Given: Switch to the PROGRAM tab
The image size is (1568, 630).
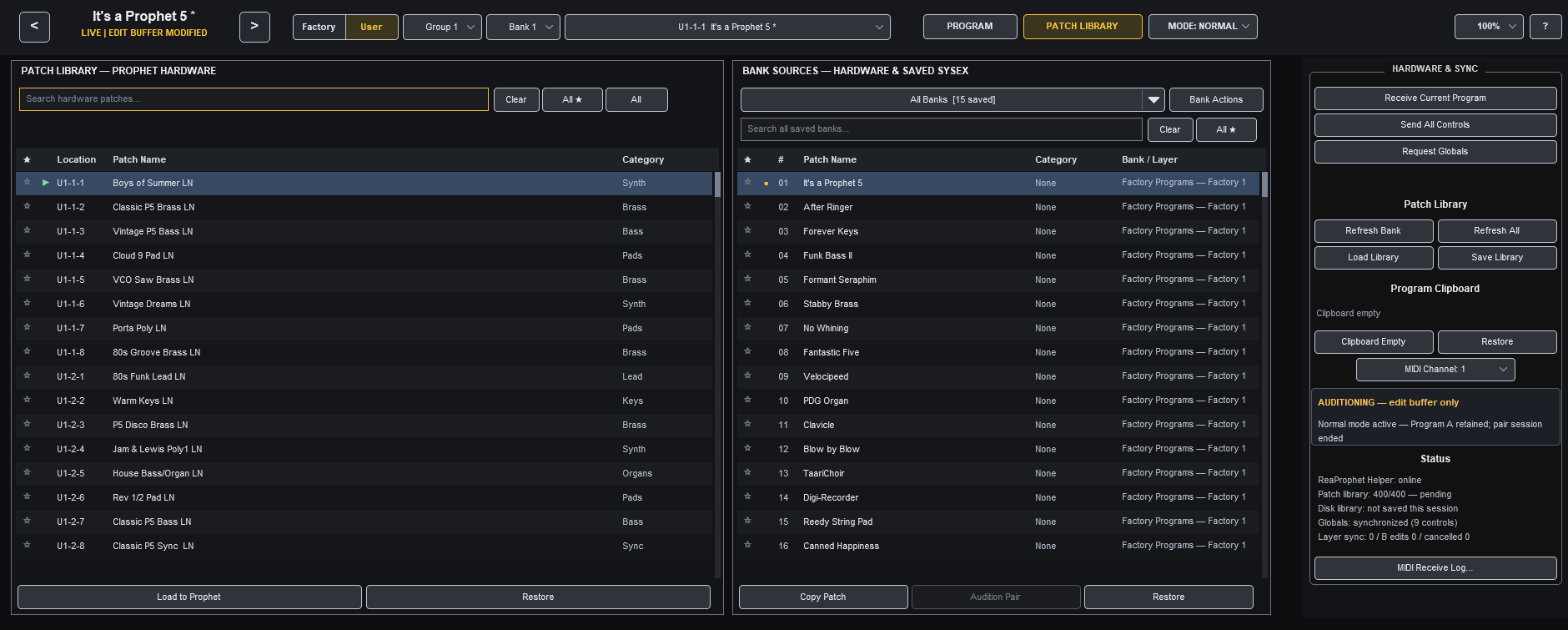Looking at the screenshot, I should (x=970, y=27).
